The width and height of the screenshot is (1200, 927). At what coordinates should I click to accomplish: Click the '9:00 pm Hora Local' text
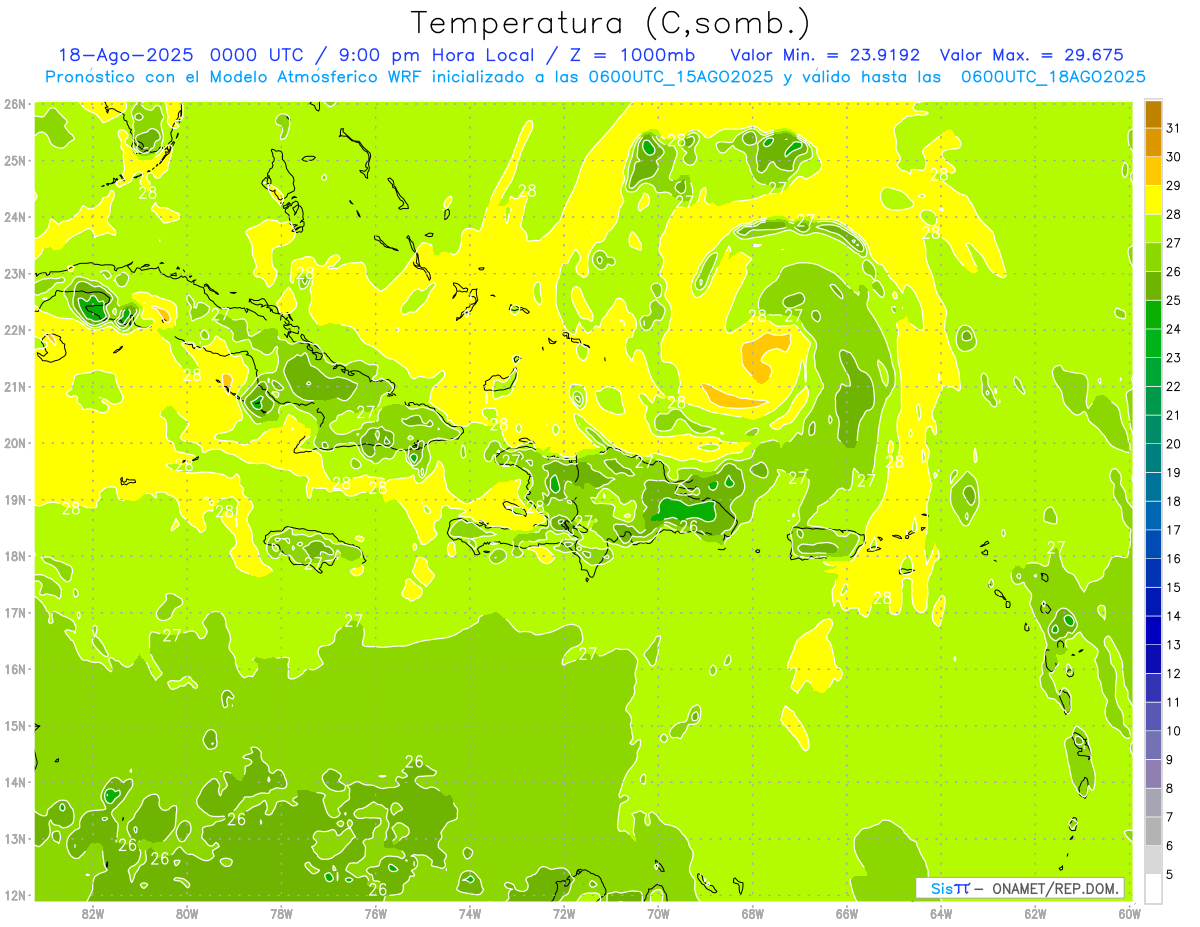pos(433,55)
